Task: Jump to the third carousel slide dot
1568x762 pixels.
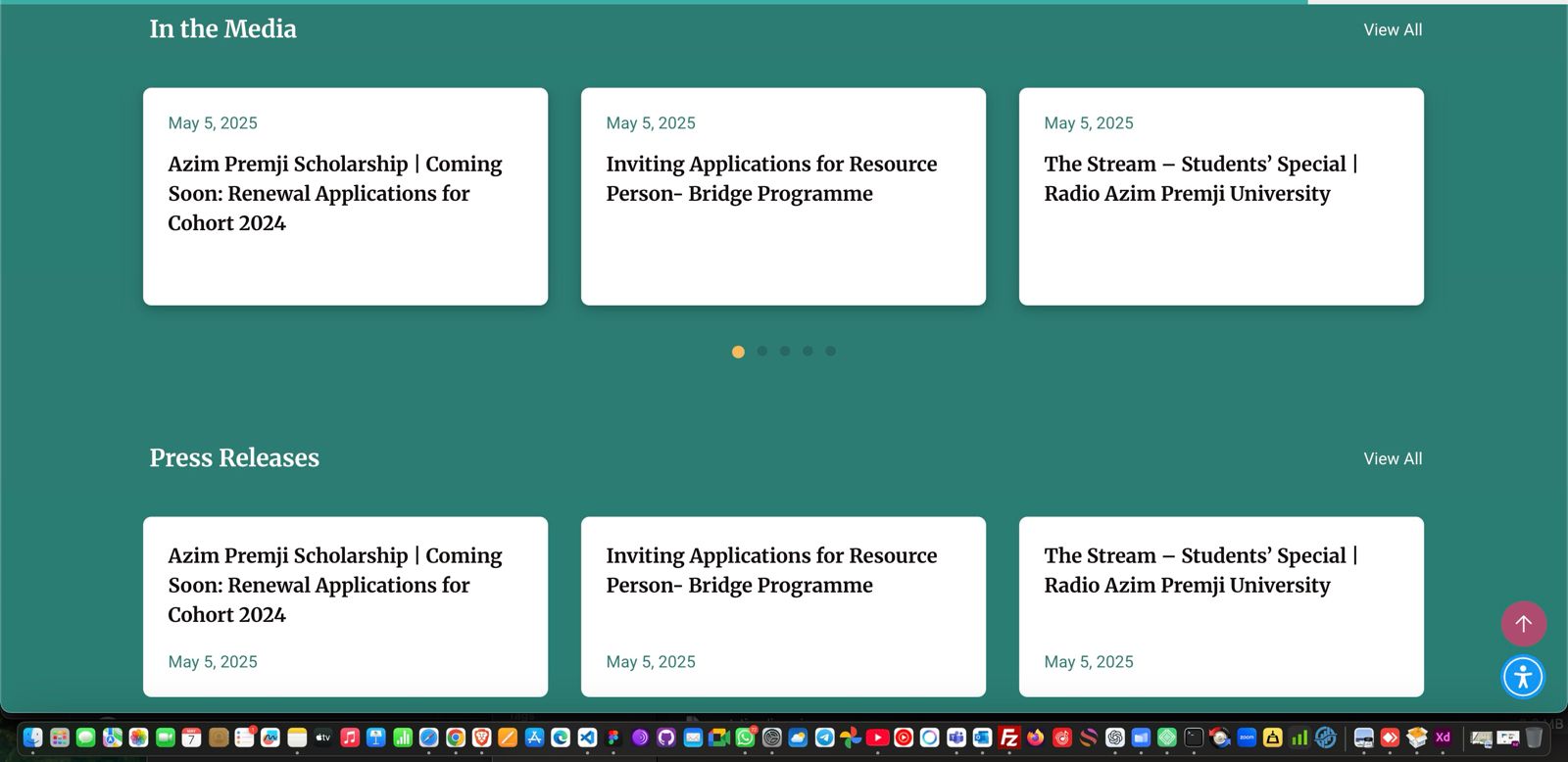Action: coord(785,351)
